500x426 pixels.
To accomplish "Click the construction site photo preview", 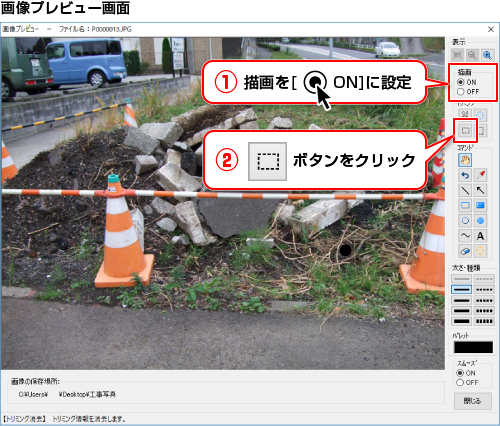I will (223, 203).
